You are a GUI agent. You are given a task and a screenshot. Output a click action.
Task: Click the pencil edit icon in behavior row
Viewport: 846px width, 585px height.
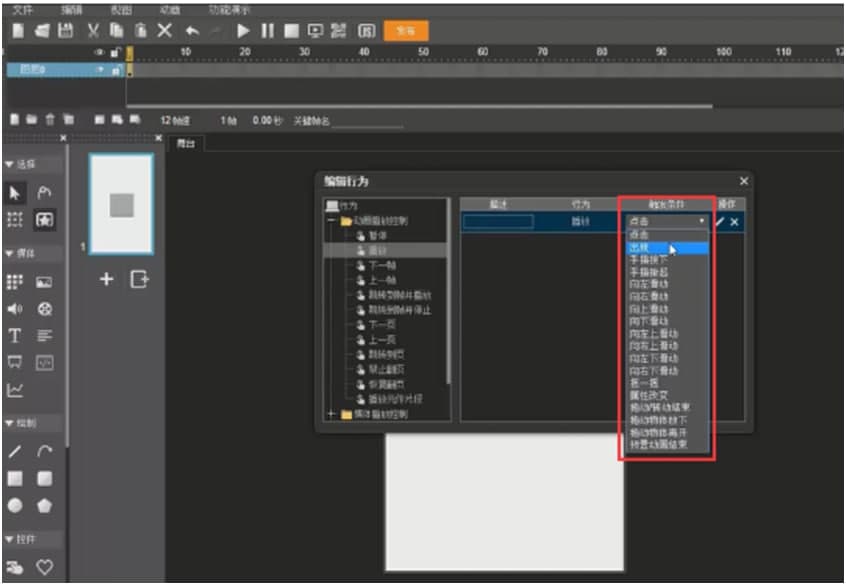pos(720,221)
